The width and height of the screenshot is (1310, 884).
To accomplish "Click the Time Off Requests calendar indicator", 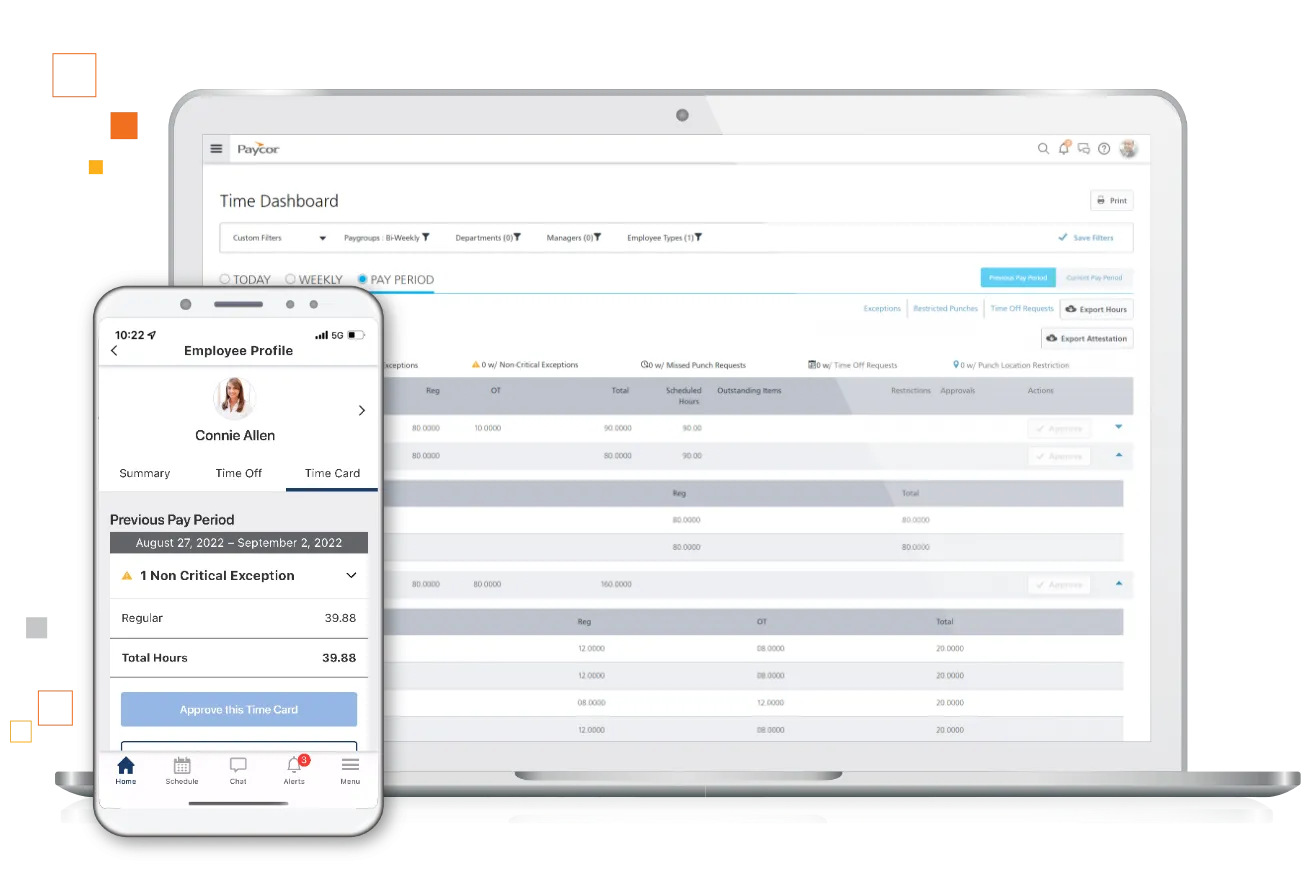I will pos(853,365).
